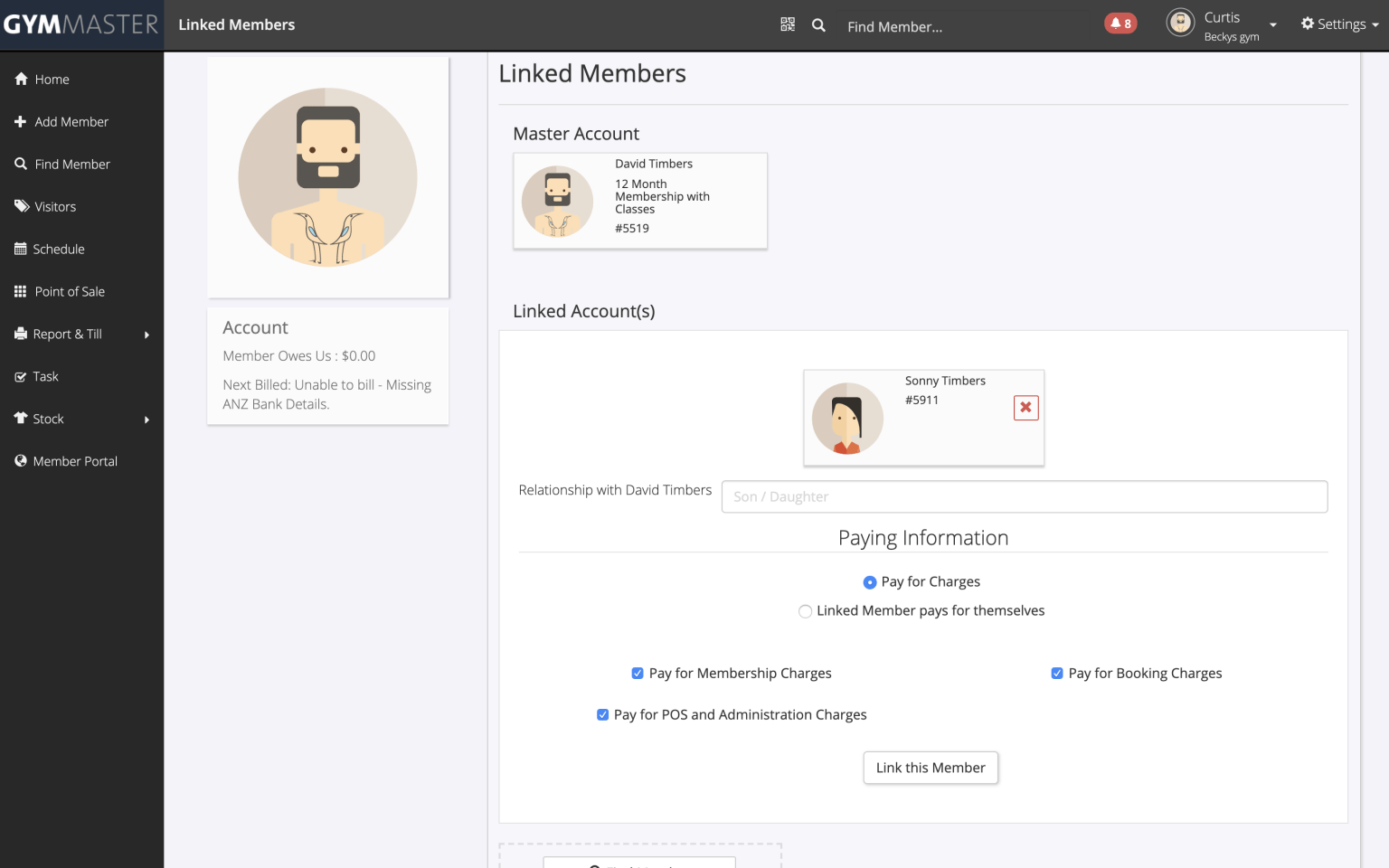The width and height of the screenshot is (1389, 868).
Task: Open the Settings dropdown menu
Action: pyautogui.click(x=1340, y=24)
